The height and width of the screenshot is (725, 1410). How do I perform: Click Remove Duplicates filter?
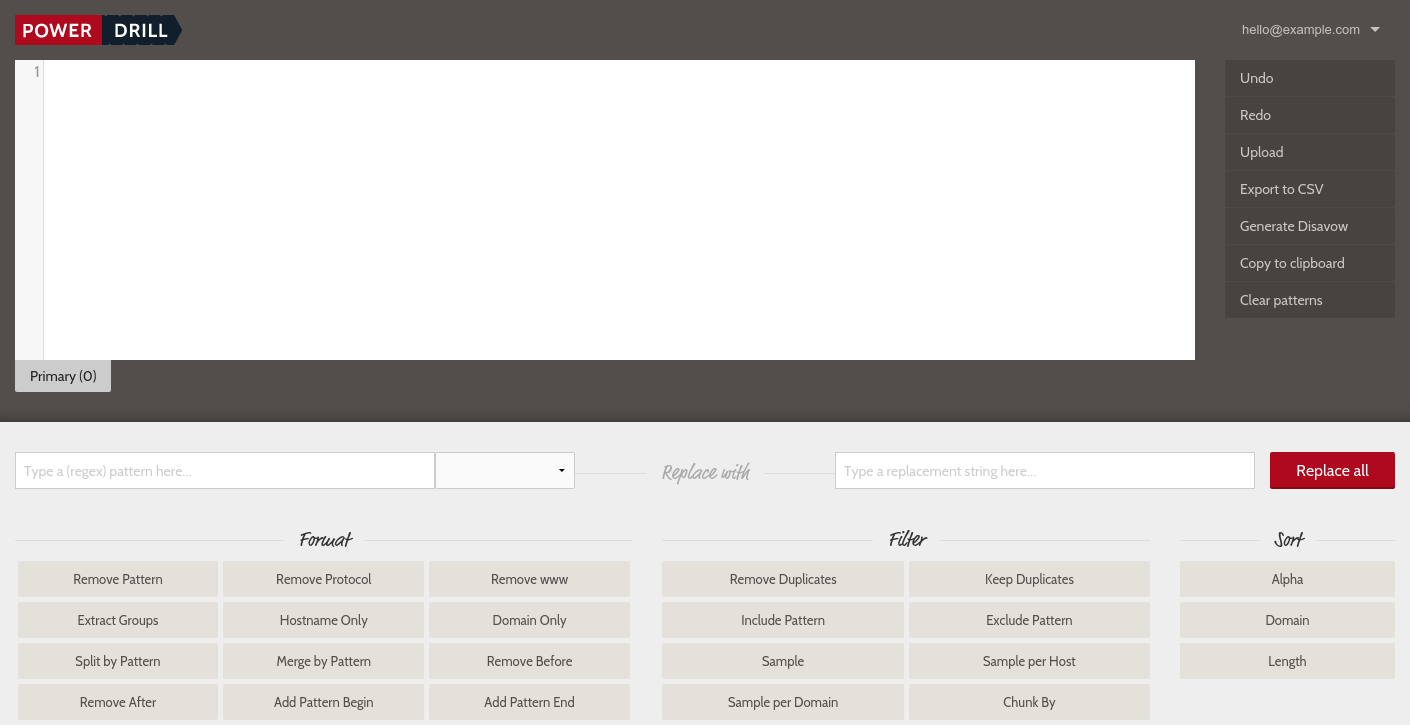[783, 579]
